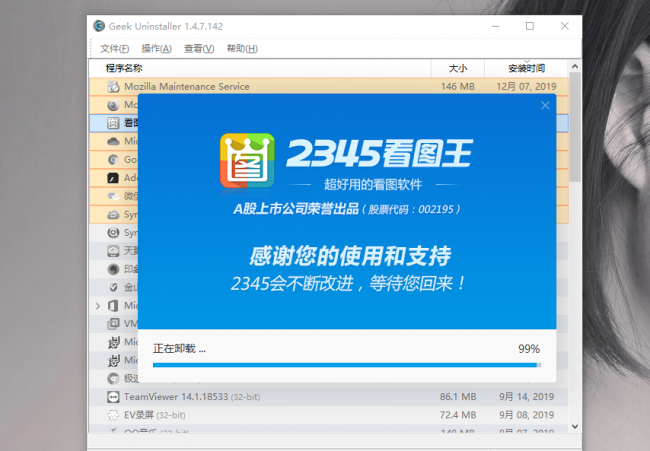650x451 pixels.
Task: Sort list by 安装时间 column header
Action: [526, 68]
